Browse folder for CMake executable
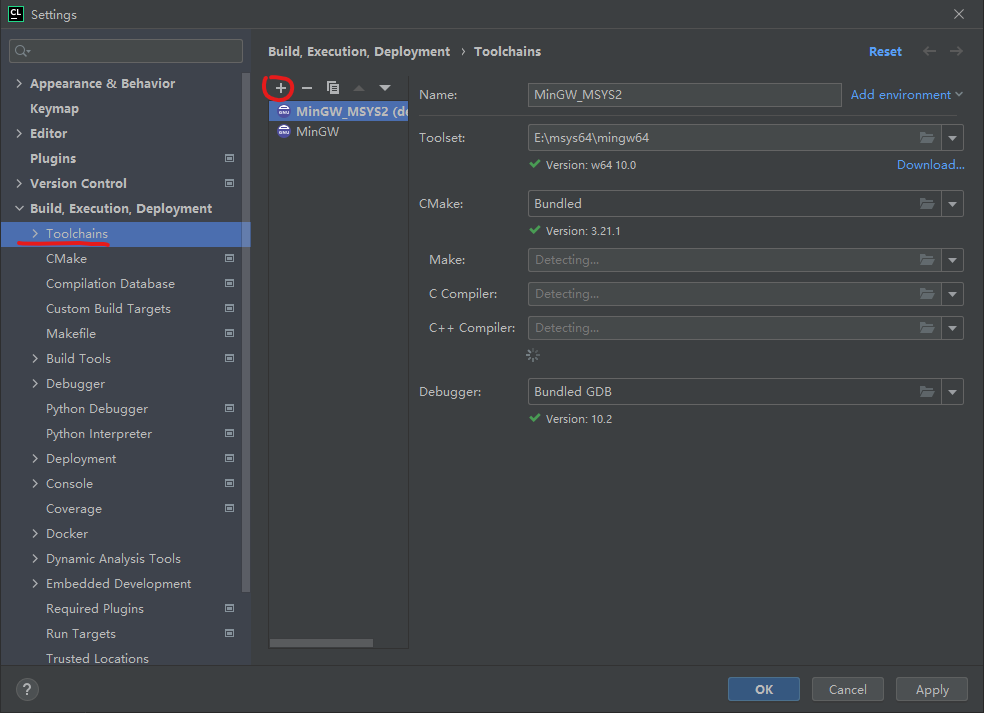This screenshot has width=984, height=713. [x=927, y=203]
